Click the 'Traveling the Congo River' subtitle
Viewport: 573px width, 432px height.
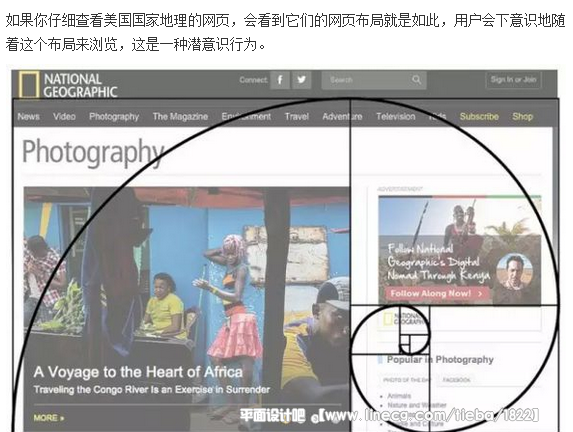coord(152,390)
